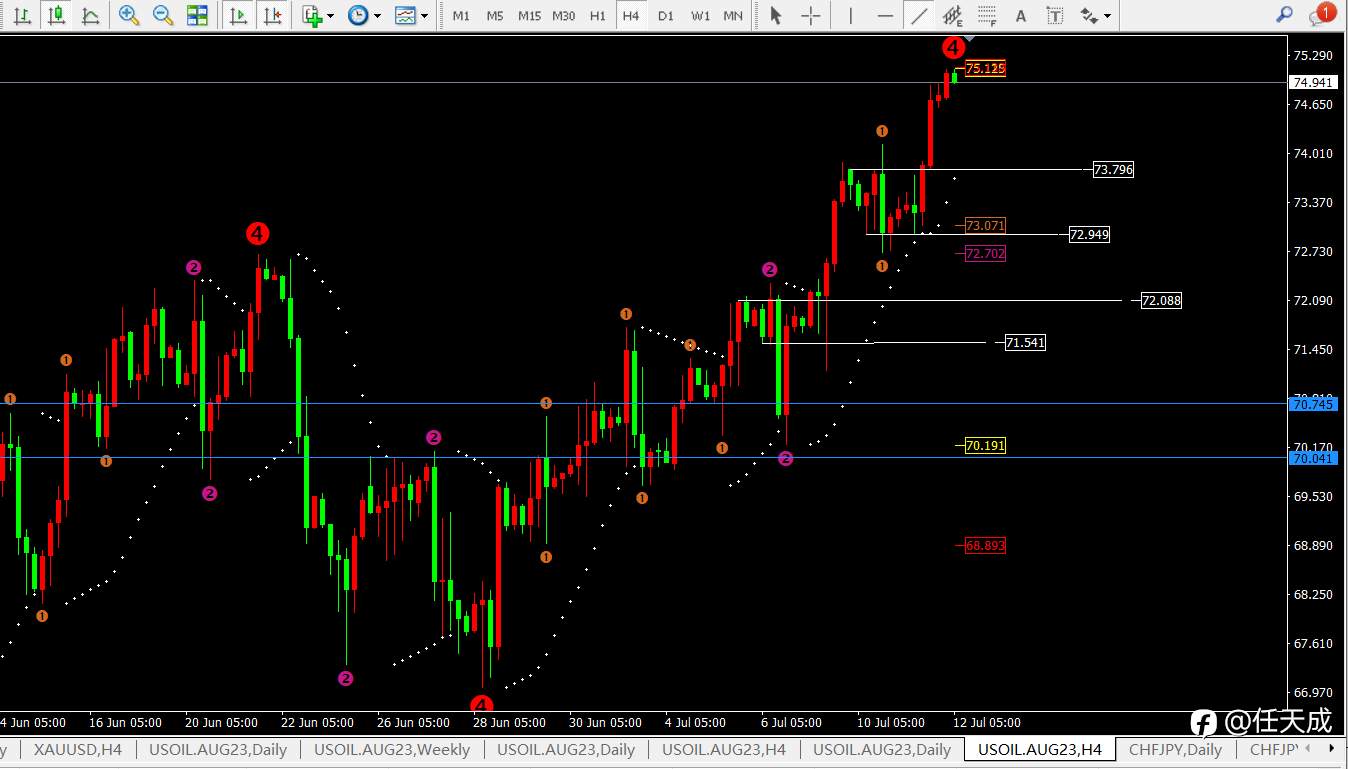
Task: Expand the periods dropdown arrow
Action: [377, 16]
